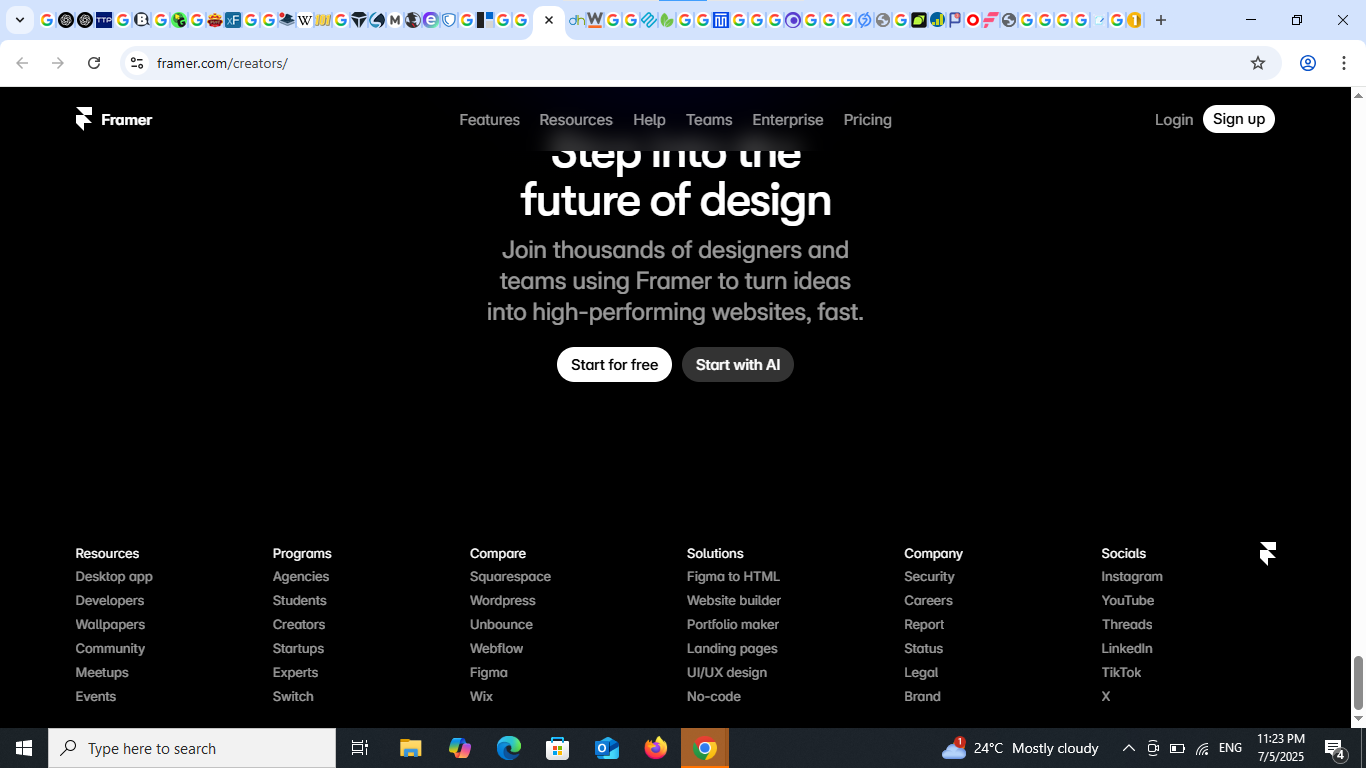The height and width of the screenshot is (768, 1366).
Task: Click the Chrome icon on the taskbar
Action: [705, 748]
